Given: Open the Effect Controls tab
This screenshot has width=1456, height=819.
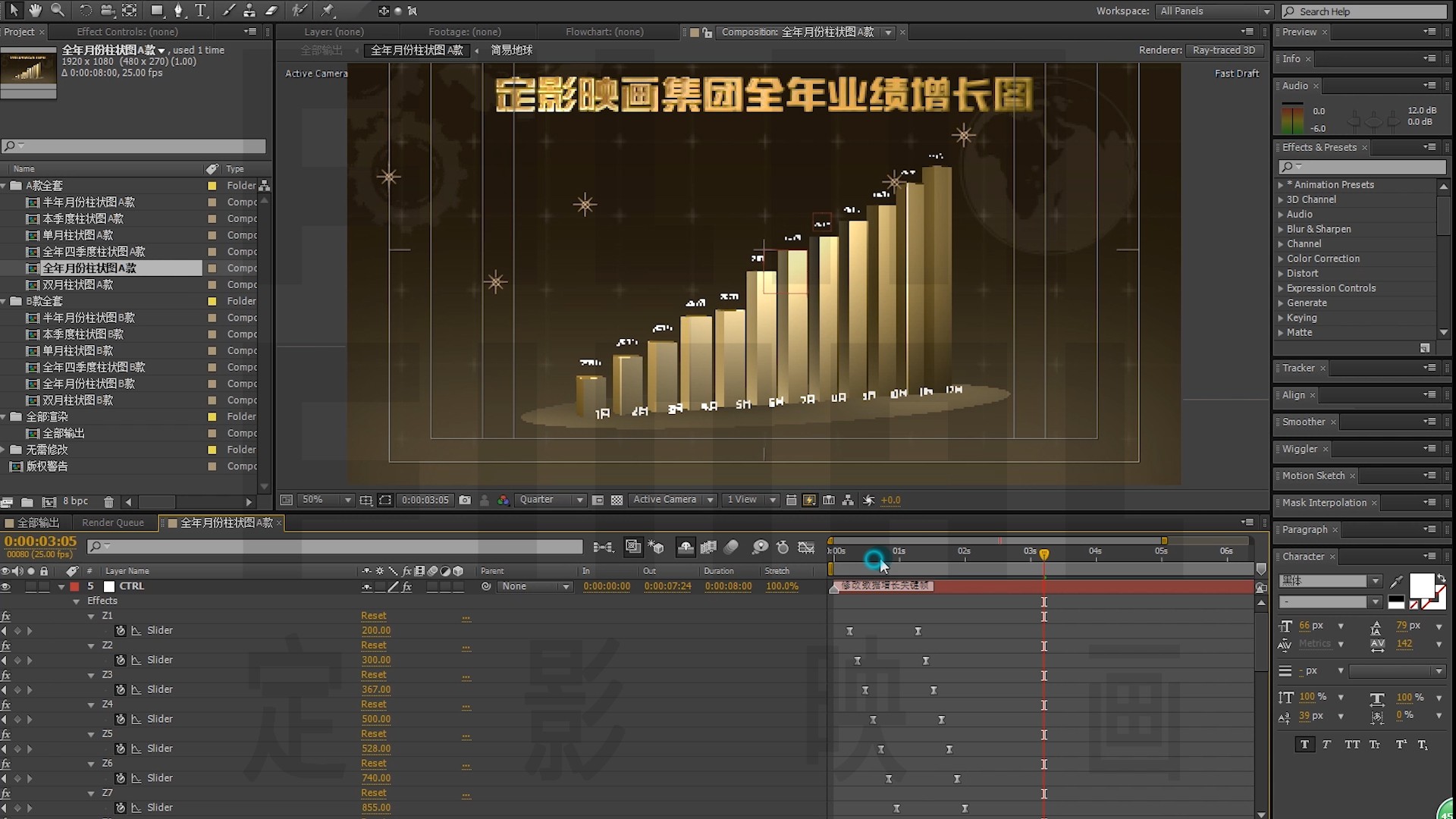Looking at the screenshot, I should 127,32.
